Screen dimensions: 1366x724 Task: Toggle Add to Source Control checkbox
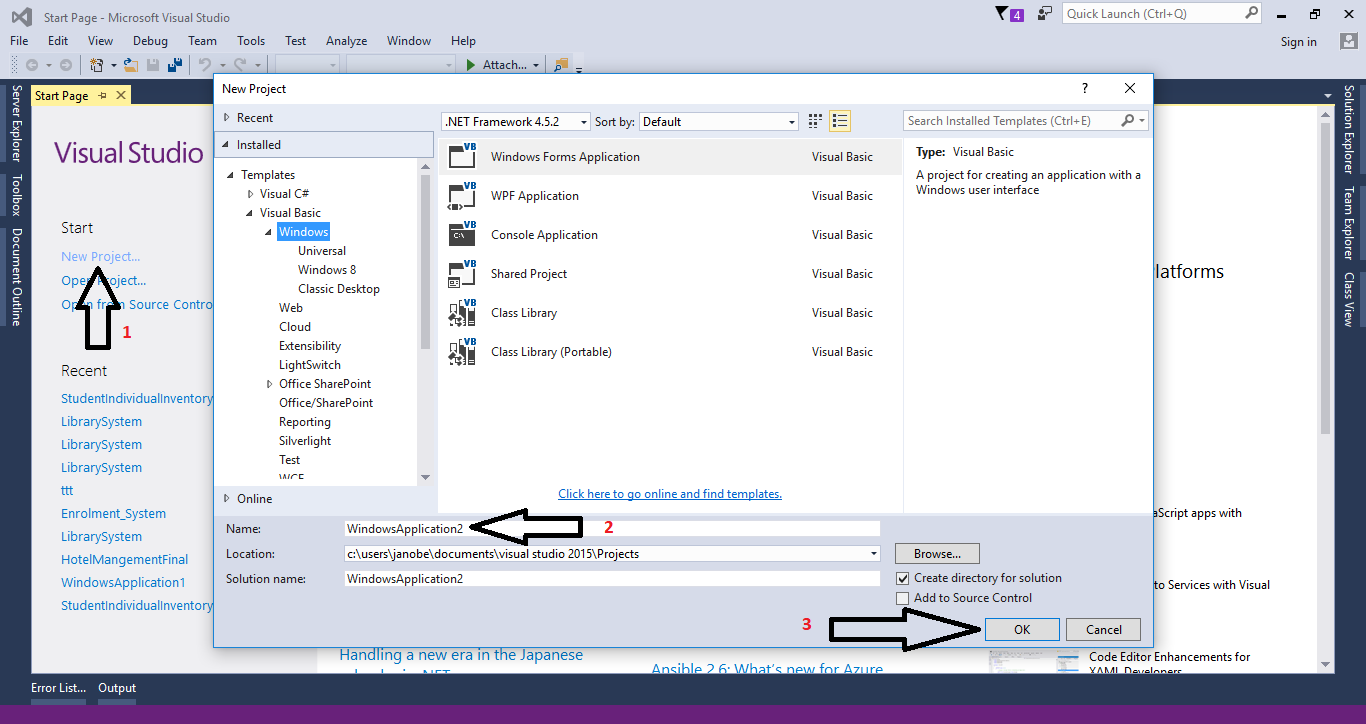click(903, 598)
